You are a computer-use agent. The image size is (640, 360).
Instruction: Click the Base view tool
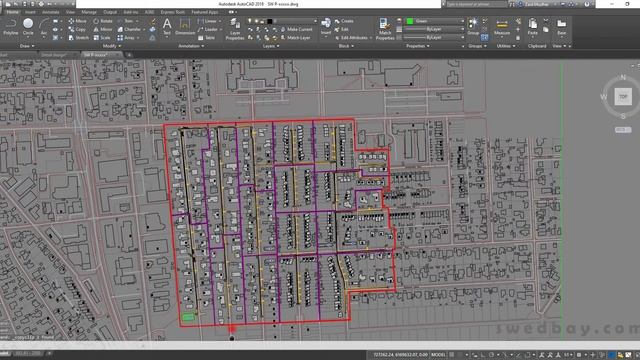pyautogui.click(x=562, y=27)
